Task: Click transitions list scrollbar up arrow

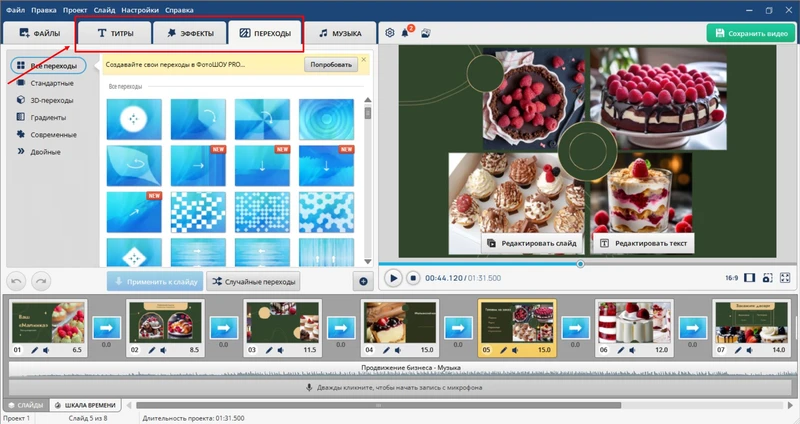Action: click(367, 99)
